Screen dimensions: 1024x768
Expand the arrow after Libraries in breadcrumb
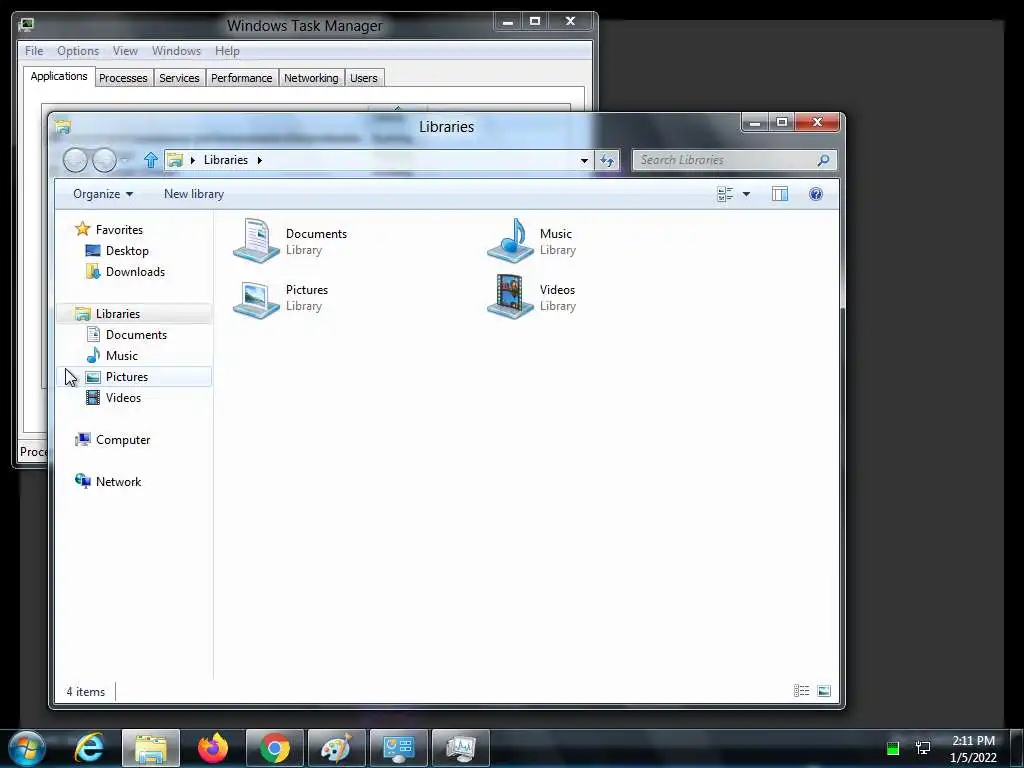pos(259,160)
